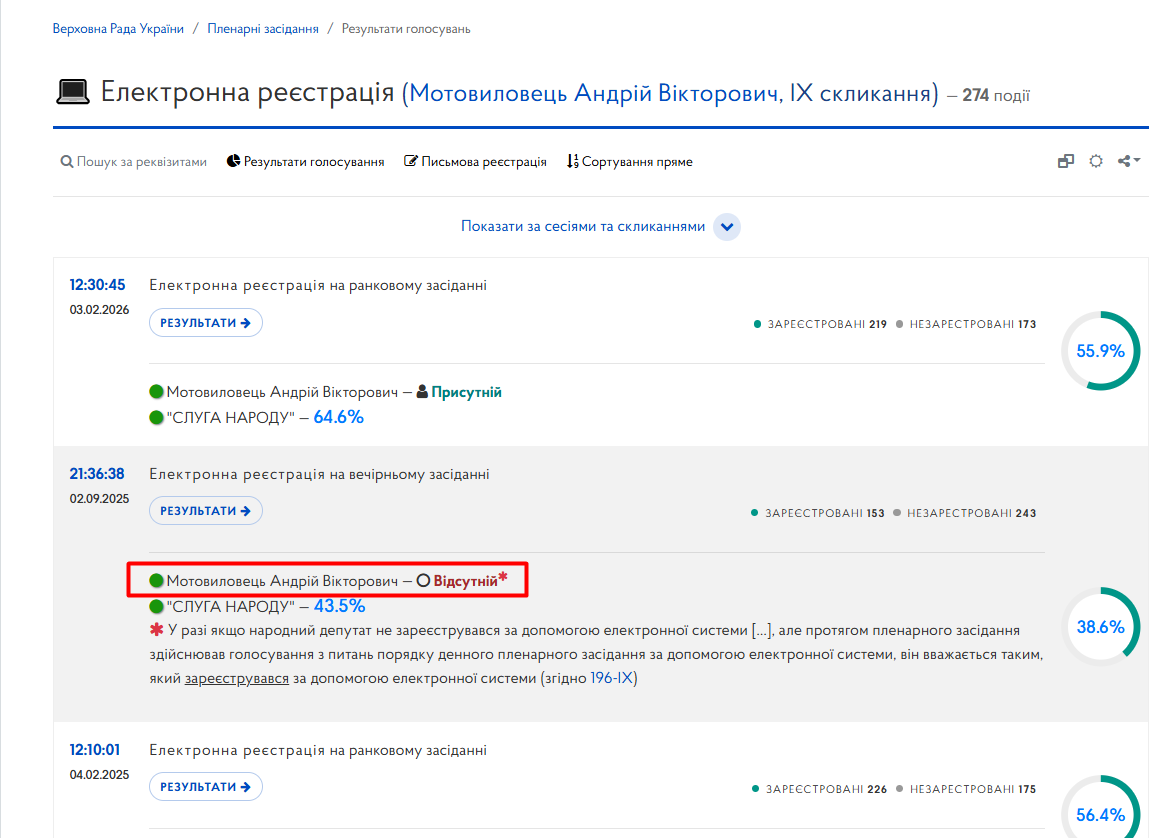Click 'НЕЗАРЕЄСТРОВАНІ 175' count

click(966, 789)
